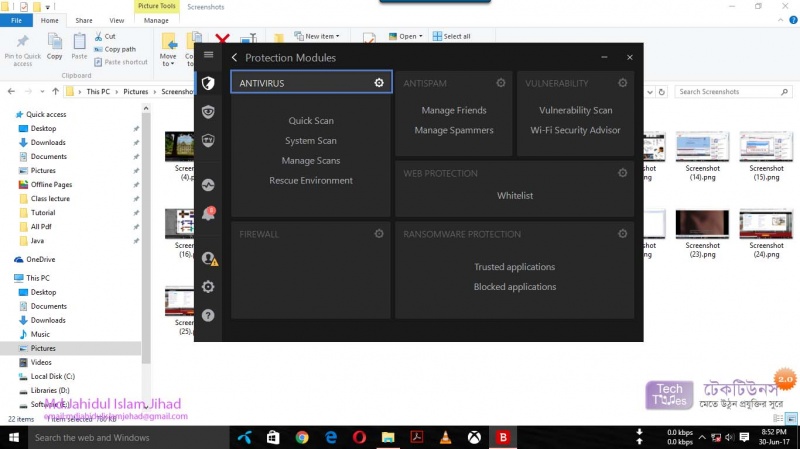The width and height of the screenshot is (800, 449).
Task: Click the Explorer Up arrow button
Action: (x=56, y=91)
